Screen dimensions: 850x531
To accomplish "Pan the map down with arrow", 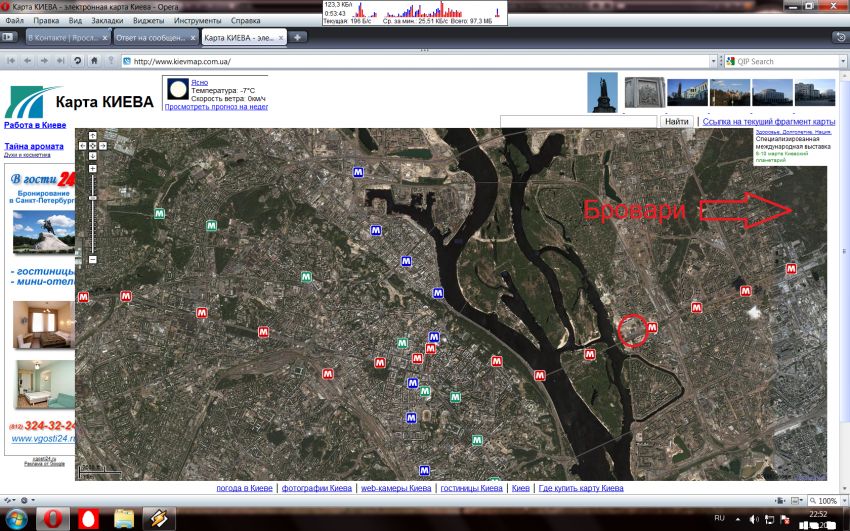I will [x=93, y=156].
